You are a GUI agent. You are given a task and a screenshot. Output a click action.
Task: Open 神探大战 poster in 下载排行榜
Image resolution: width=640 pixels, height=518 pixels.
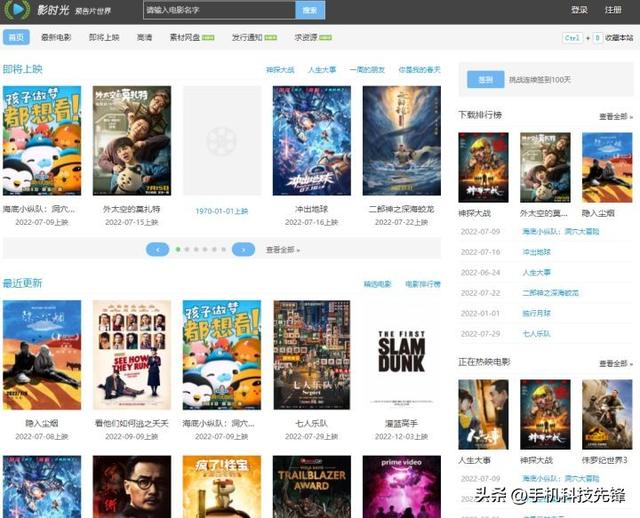click(x=483, y=167)
